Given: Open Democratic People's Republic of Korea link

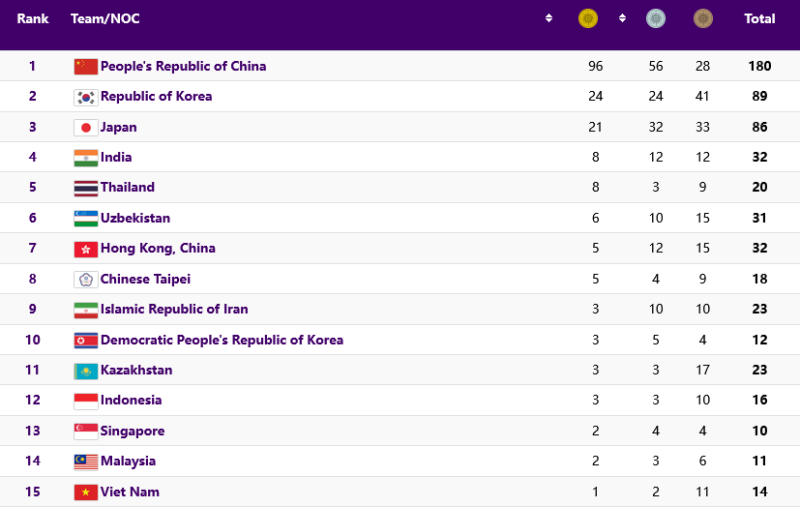Looking at the screenshot, I should coord(222,340).
